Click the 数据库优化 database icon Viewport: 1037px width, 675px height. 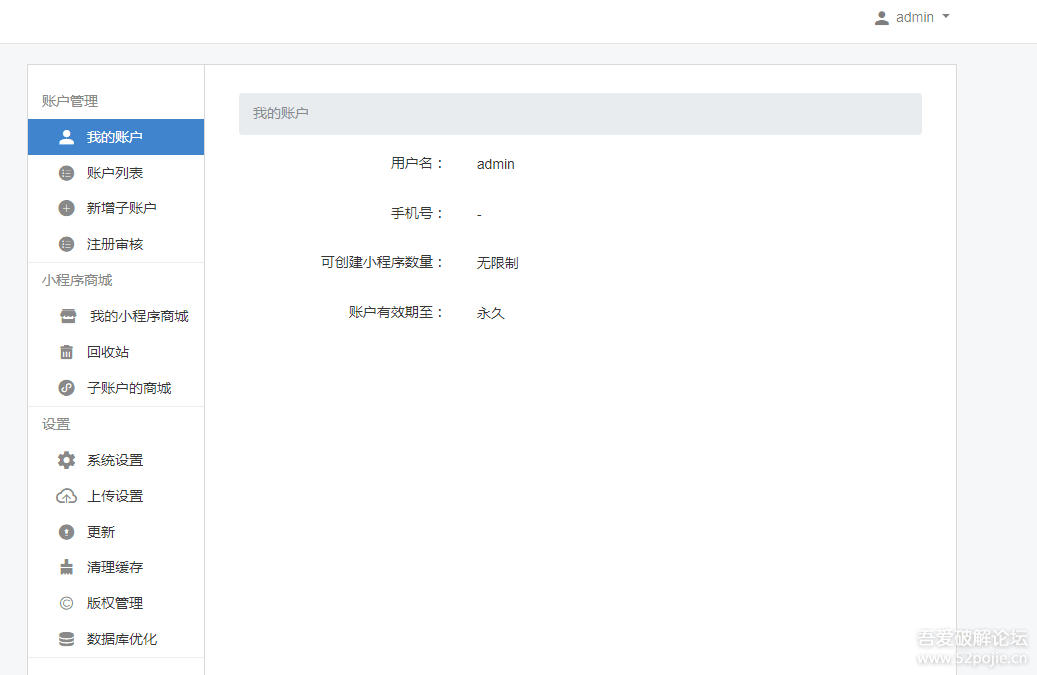(x=65, y=639)
